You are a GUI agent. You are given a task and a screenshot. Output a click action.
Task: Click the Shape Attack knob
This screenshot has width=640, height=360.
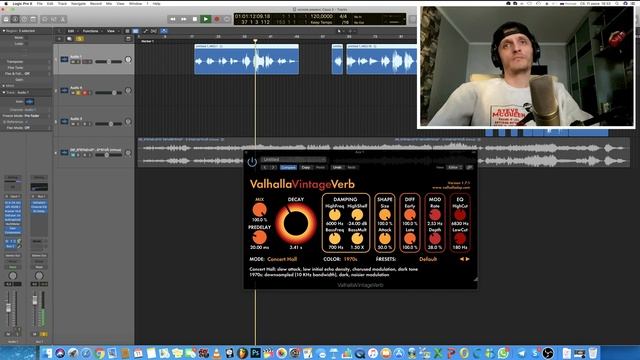pos(384,238)
